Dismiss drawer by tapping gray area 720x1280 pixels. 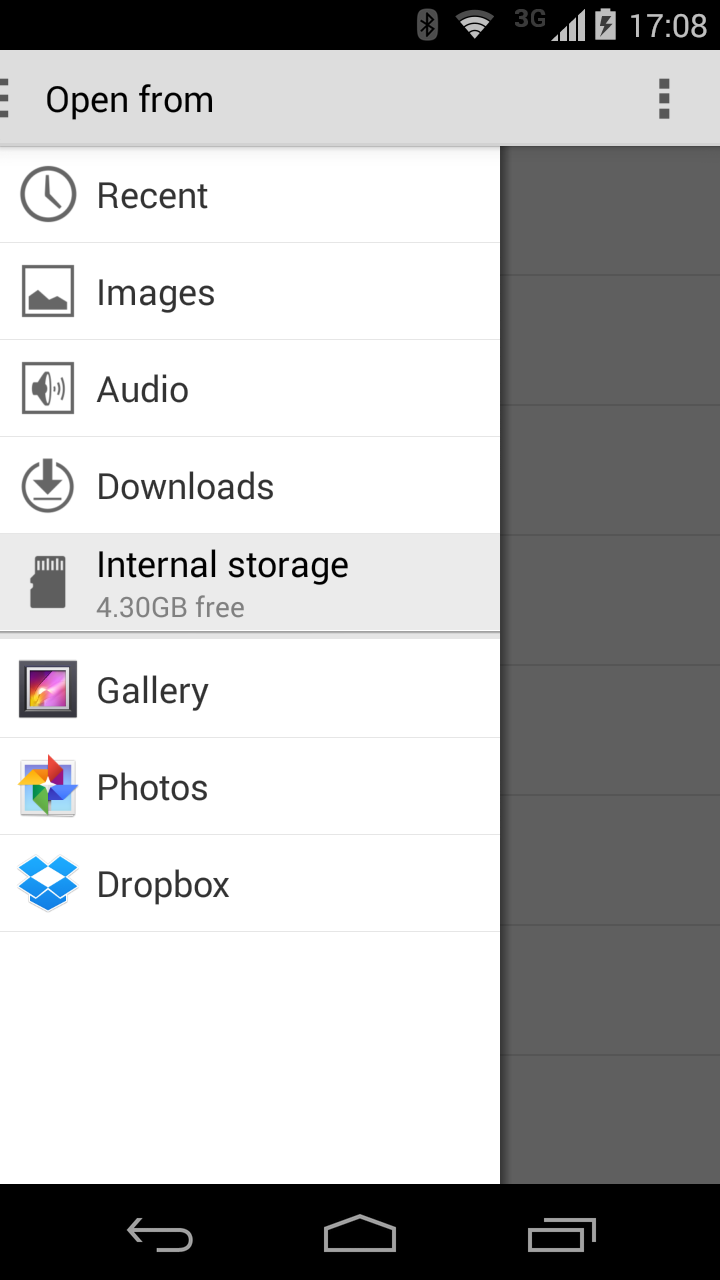[610, 665]
